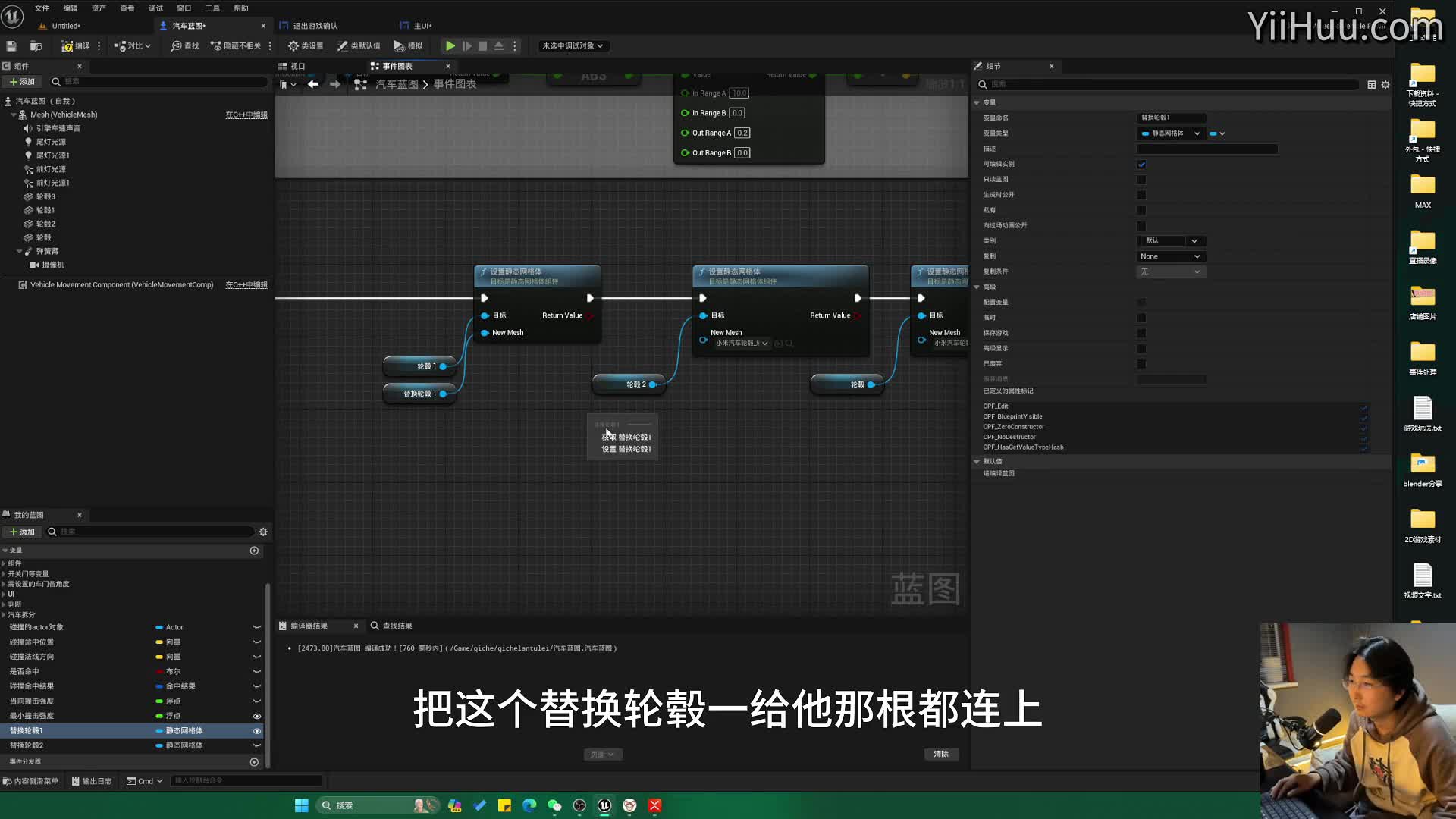Toggle 隐藏不相关 hide unrelated nodes
The image size is (1456, 819).
point(236,46)
